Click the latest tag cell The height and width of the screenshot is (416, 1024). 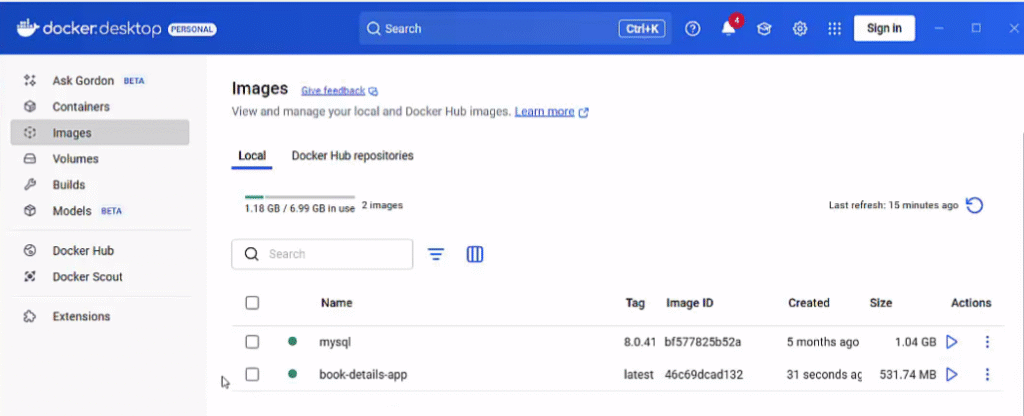tap(639, 375)
